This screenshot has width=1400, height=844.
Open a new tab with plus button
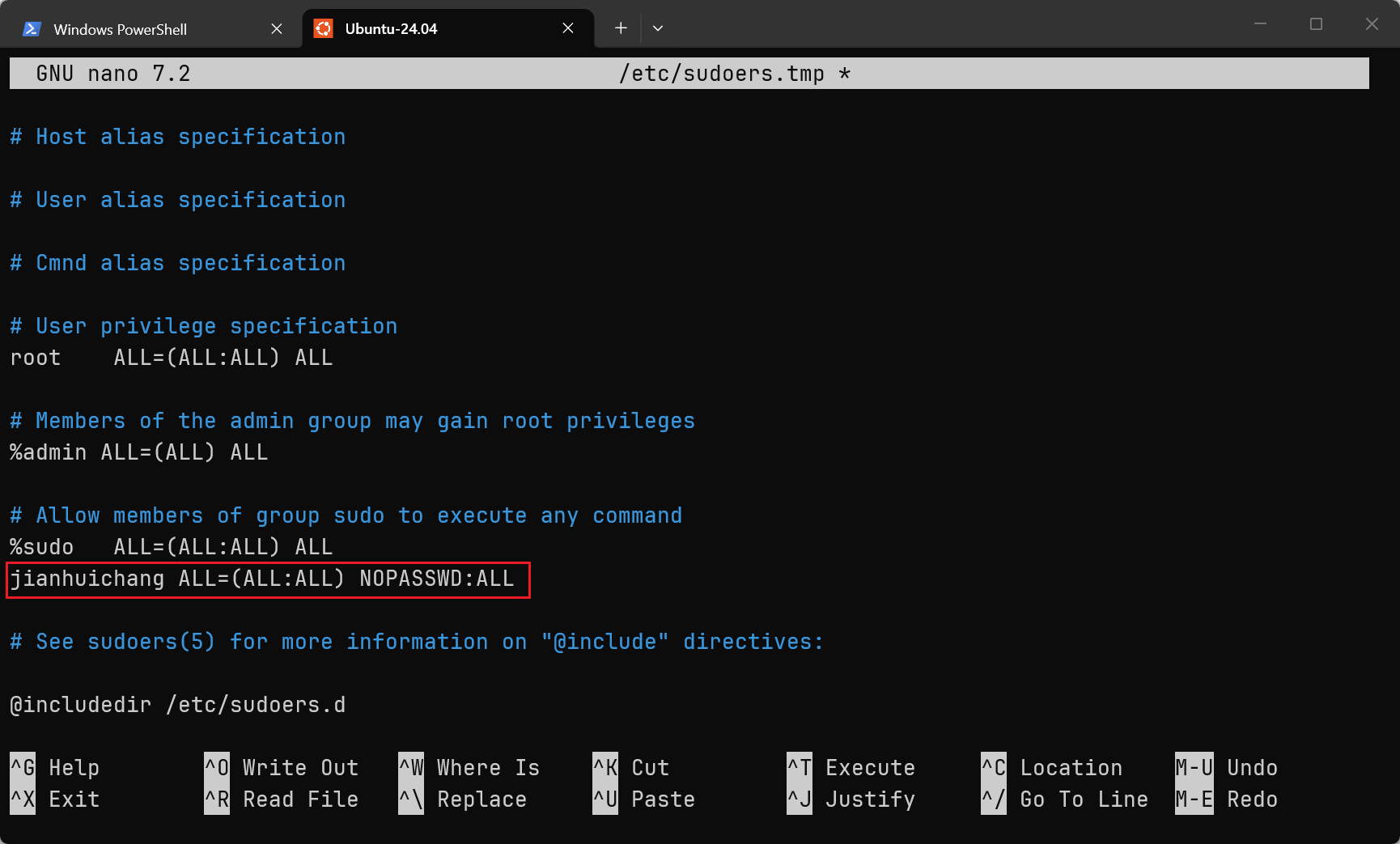[x=621, y=28]
